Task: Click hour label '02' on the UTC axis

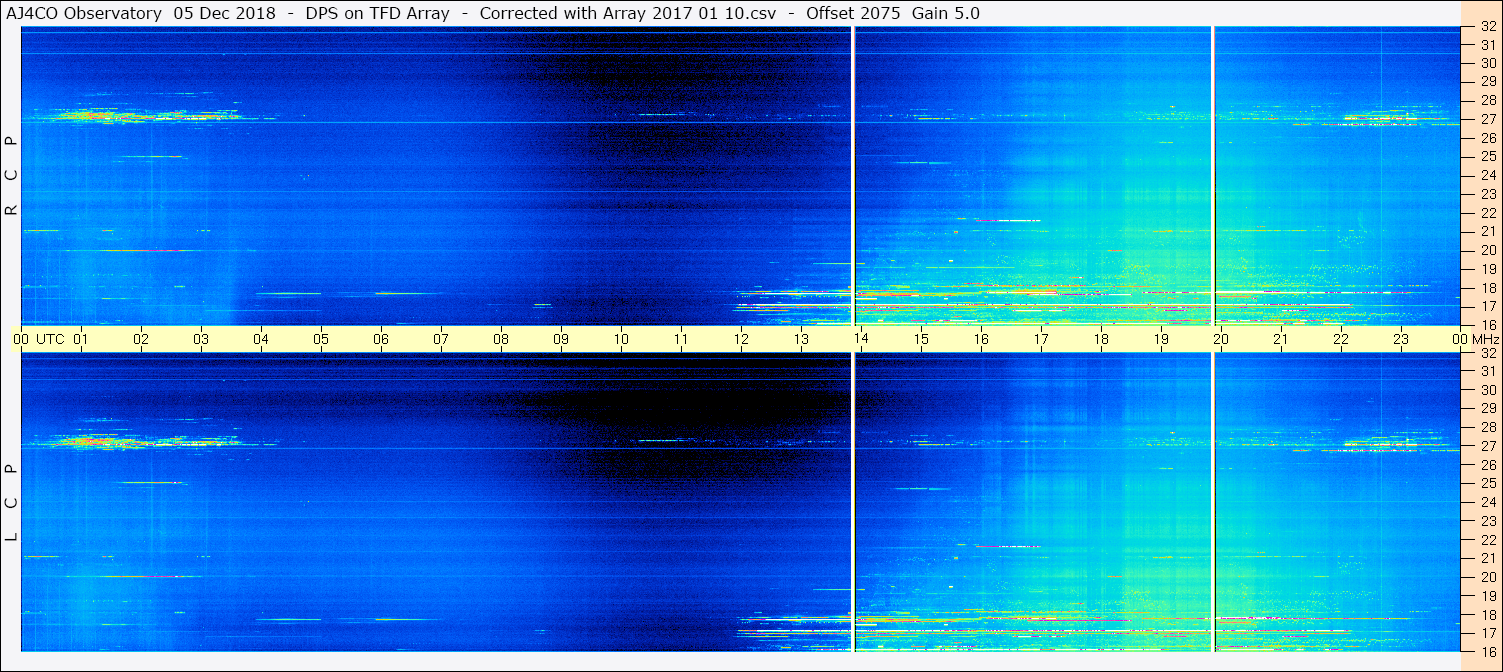Action: click(x=141, y=339)
